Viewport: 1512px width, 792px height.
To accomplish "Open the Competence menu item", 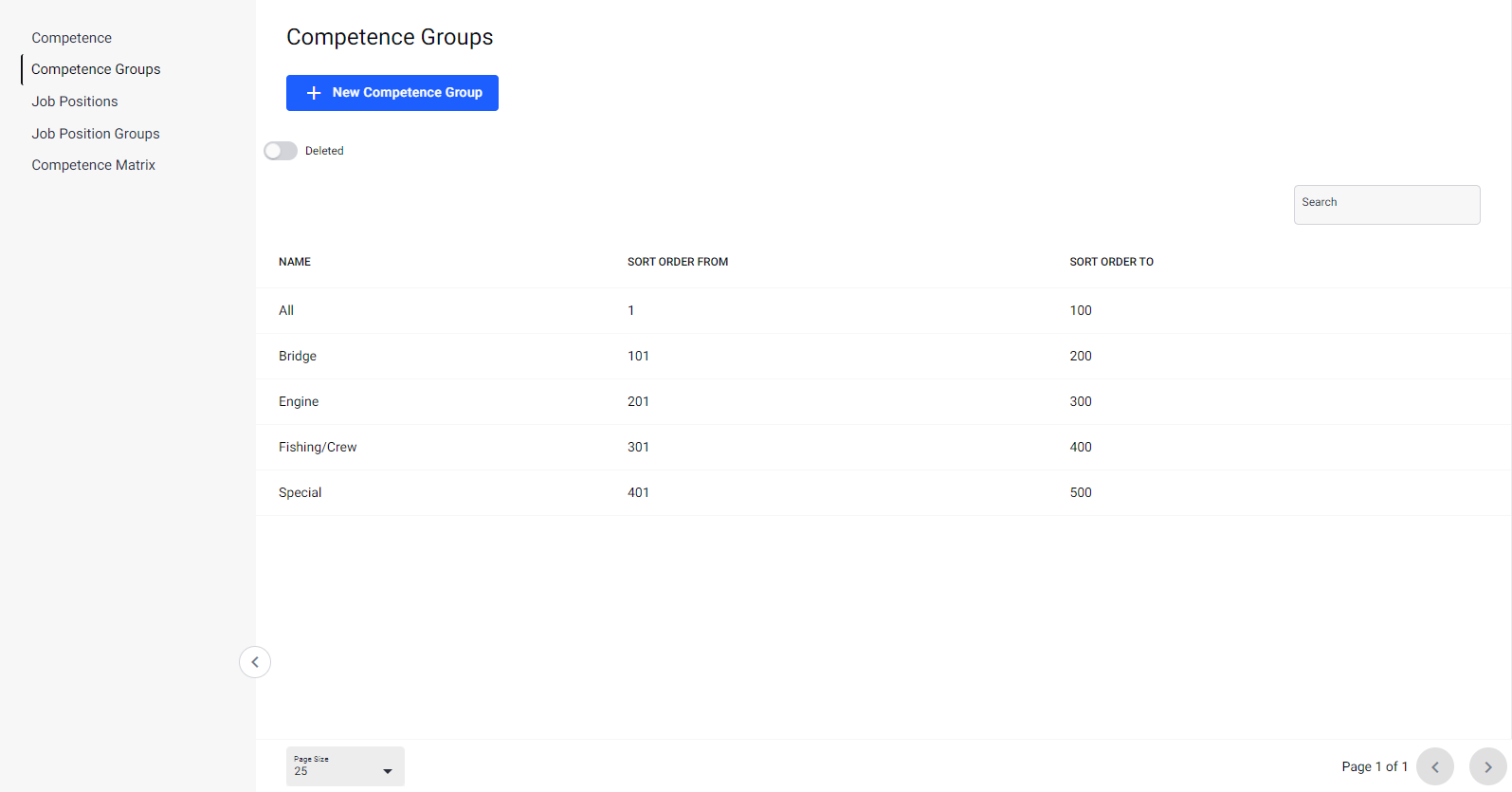I will coord(72,38).
